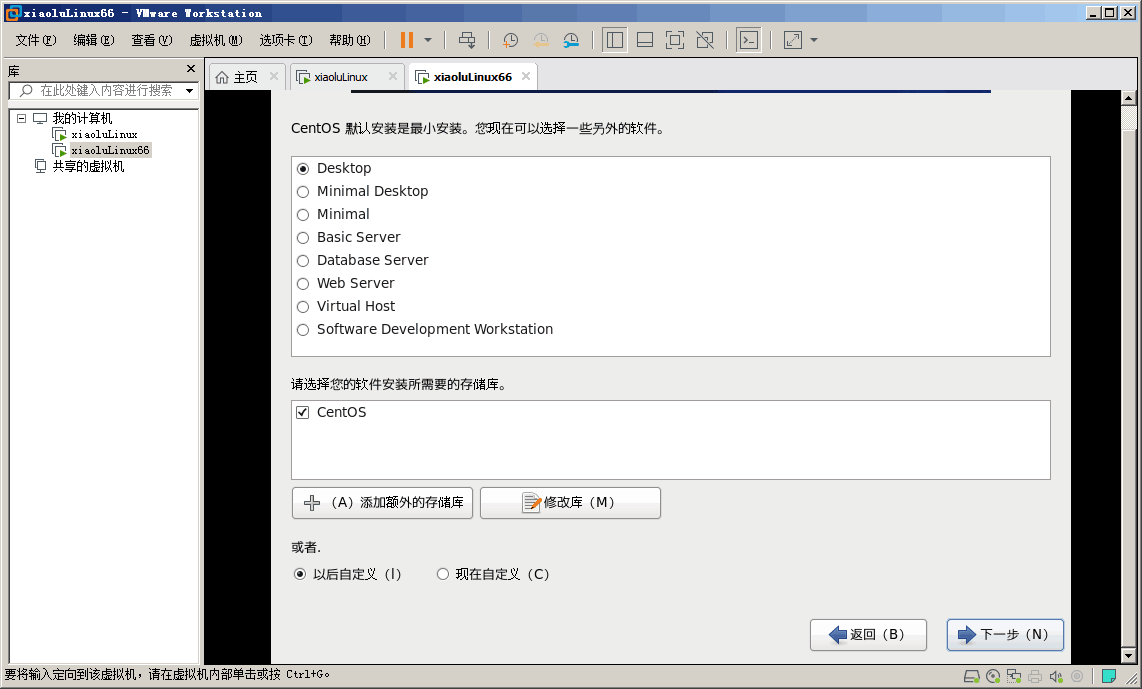Click the vertical scrollbar down arrow
This screenshot has width=1142, height=689.
(x=1128, y=655)
